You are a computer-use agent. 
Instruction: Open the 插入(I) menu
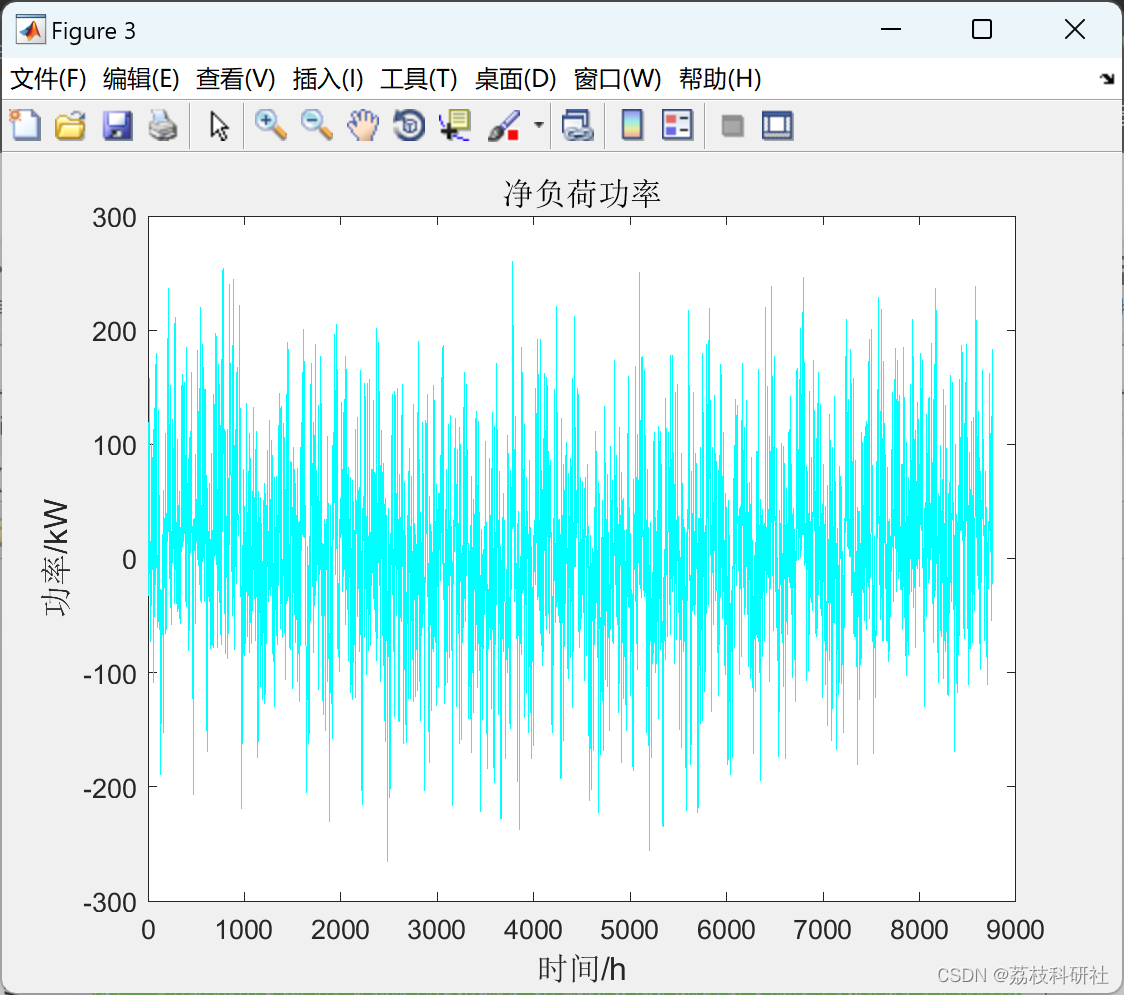(328, 79)
